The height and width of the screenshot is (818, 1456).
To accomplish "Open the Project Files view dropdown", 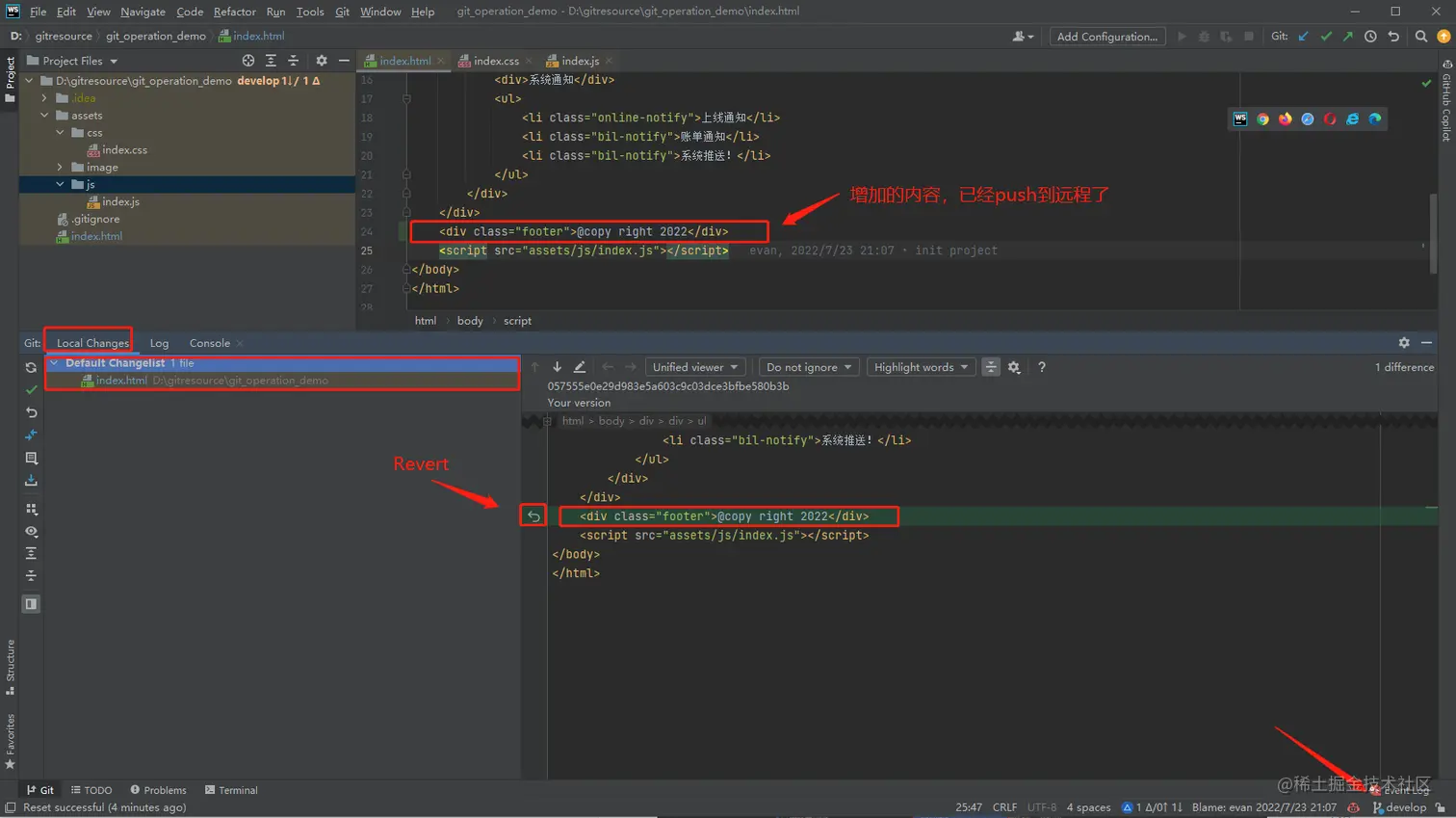I will (73, 61).
